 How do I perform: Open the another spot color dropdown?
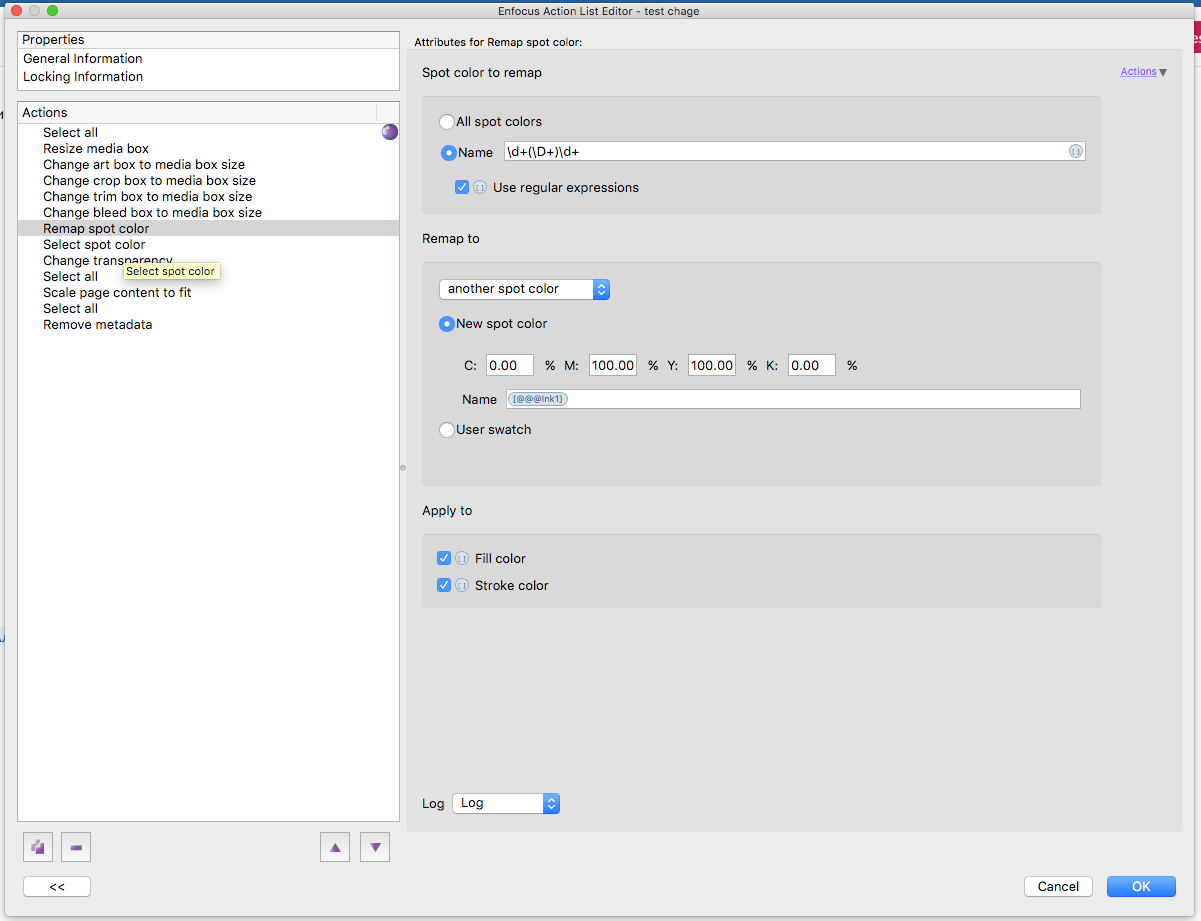[x=524, y=289]
